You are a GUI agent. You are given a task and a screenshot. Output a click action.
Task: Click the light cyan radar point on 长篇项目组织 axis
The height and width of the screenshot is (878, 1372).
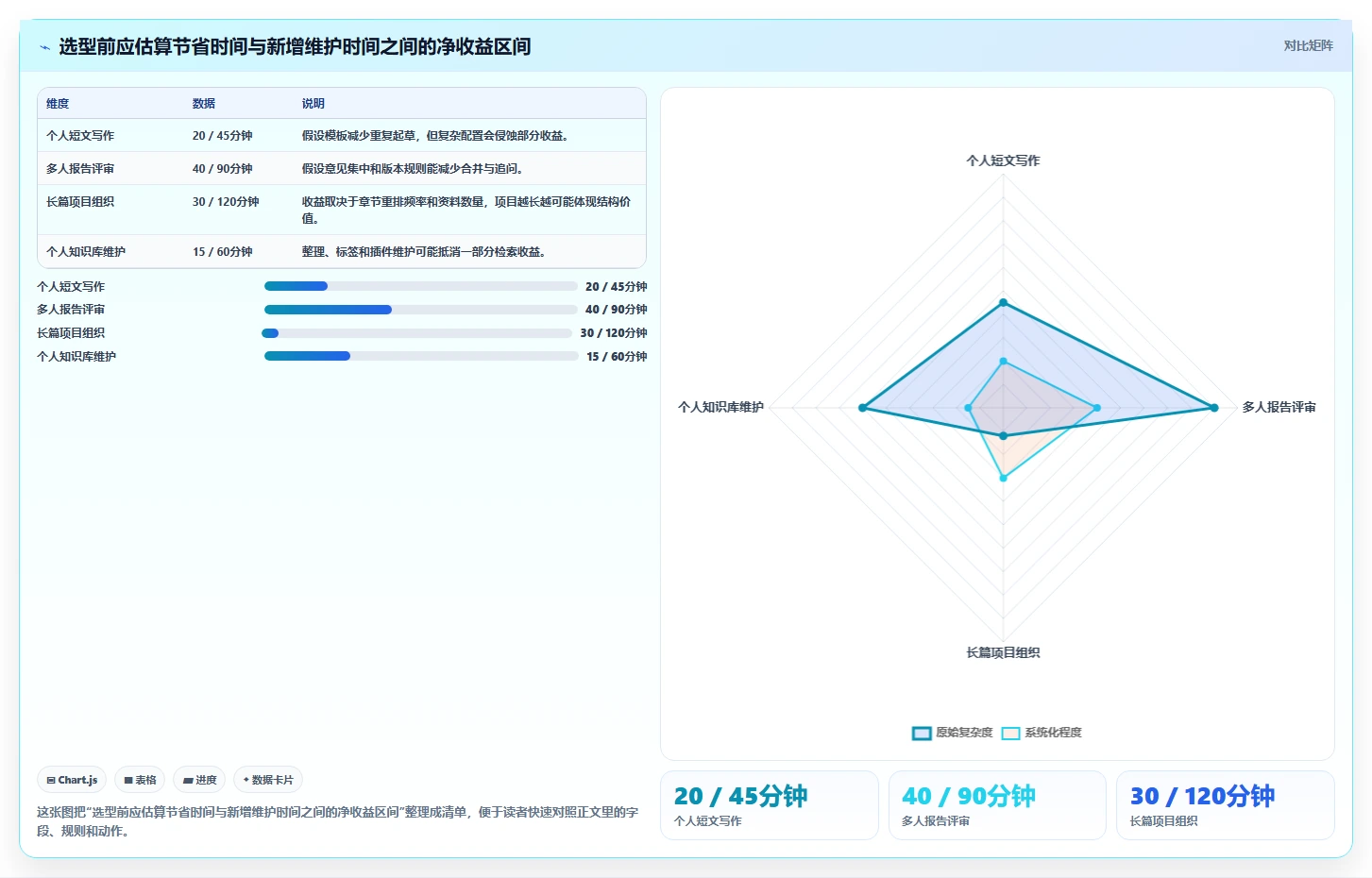coord(1004,479)
